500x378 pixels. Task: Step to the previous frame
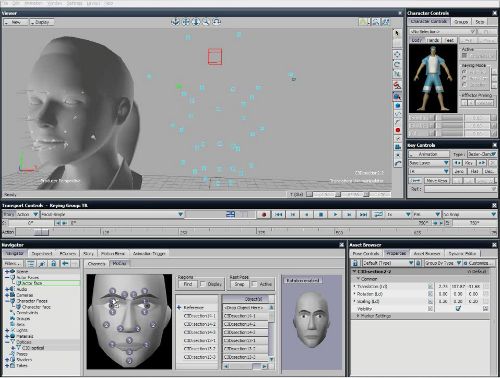tap(293, 214)
